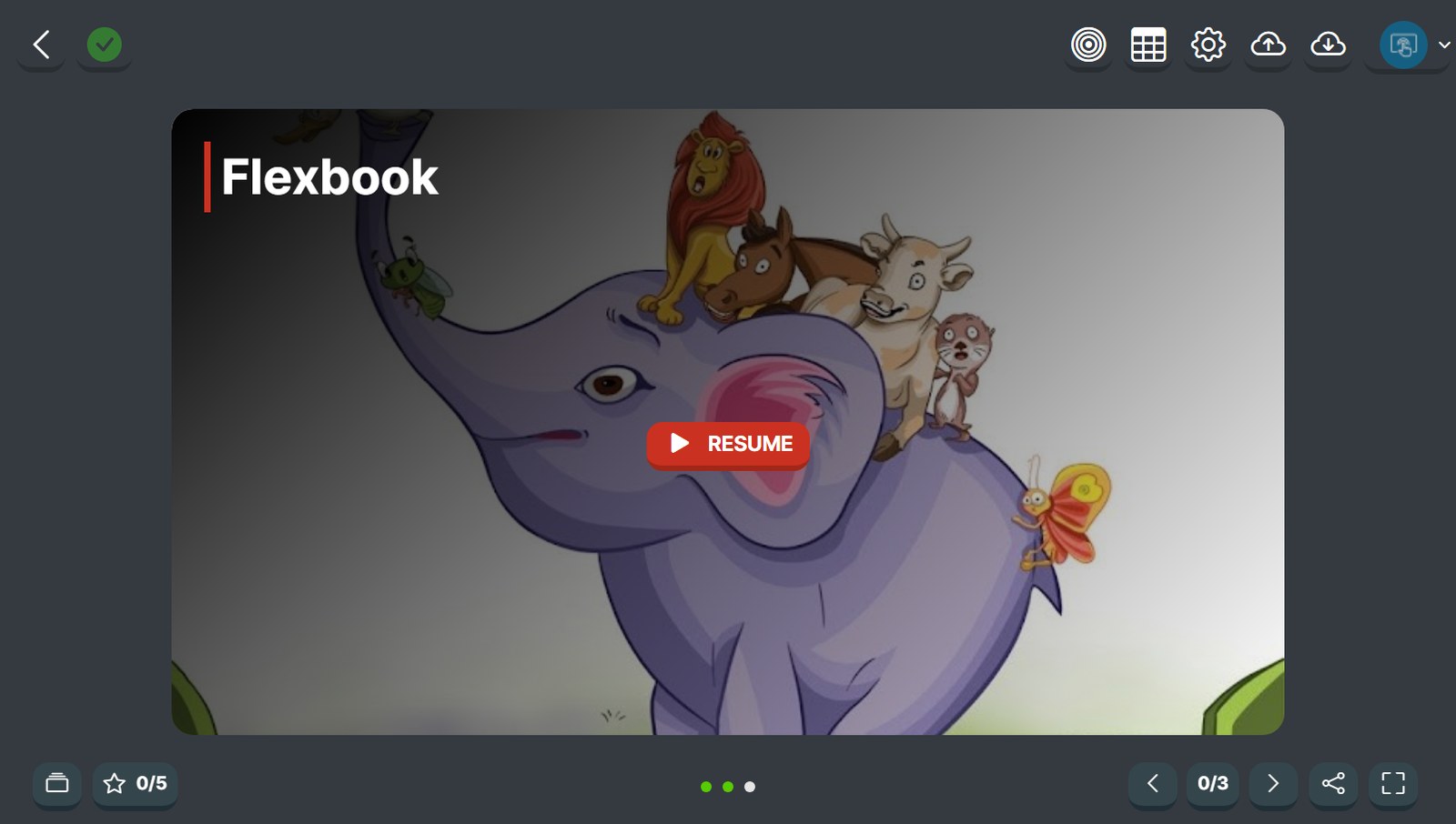Click the blue user profile avatar
Image resolution: width=1456 pixels, height=824 pixels.
click(x=1403, y=45)
